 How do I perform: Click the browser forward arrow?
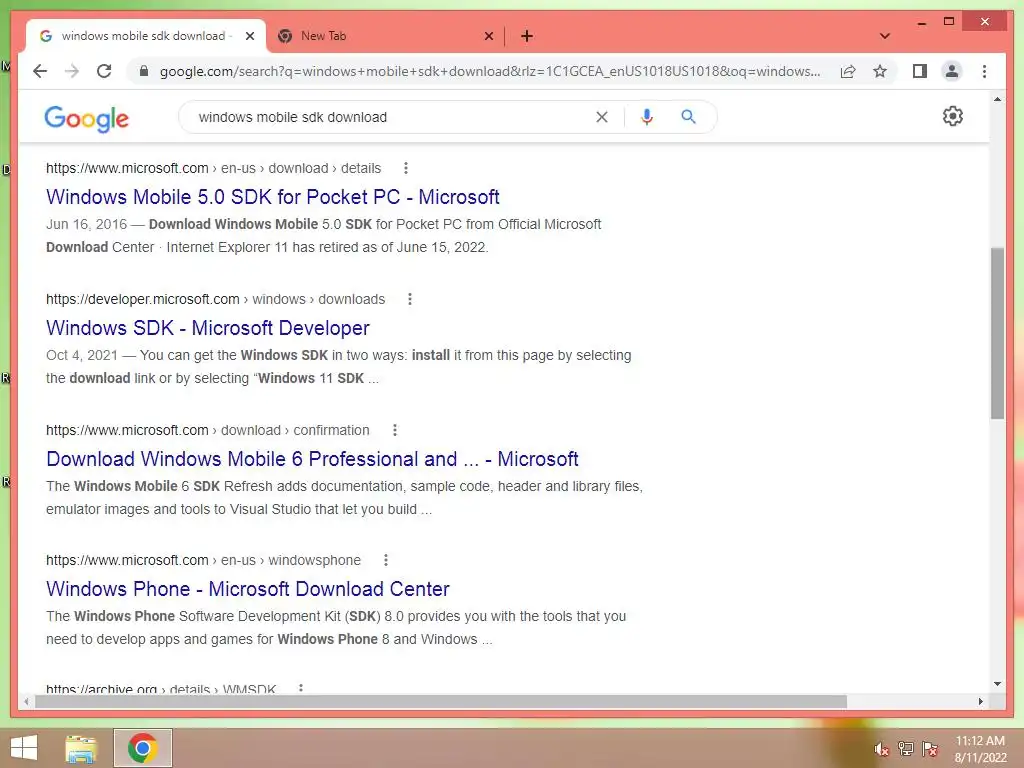tap(72, 71)
